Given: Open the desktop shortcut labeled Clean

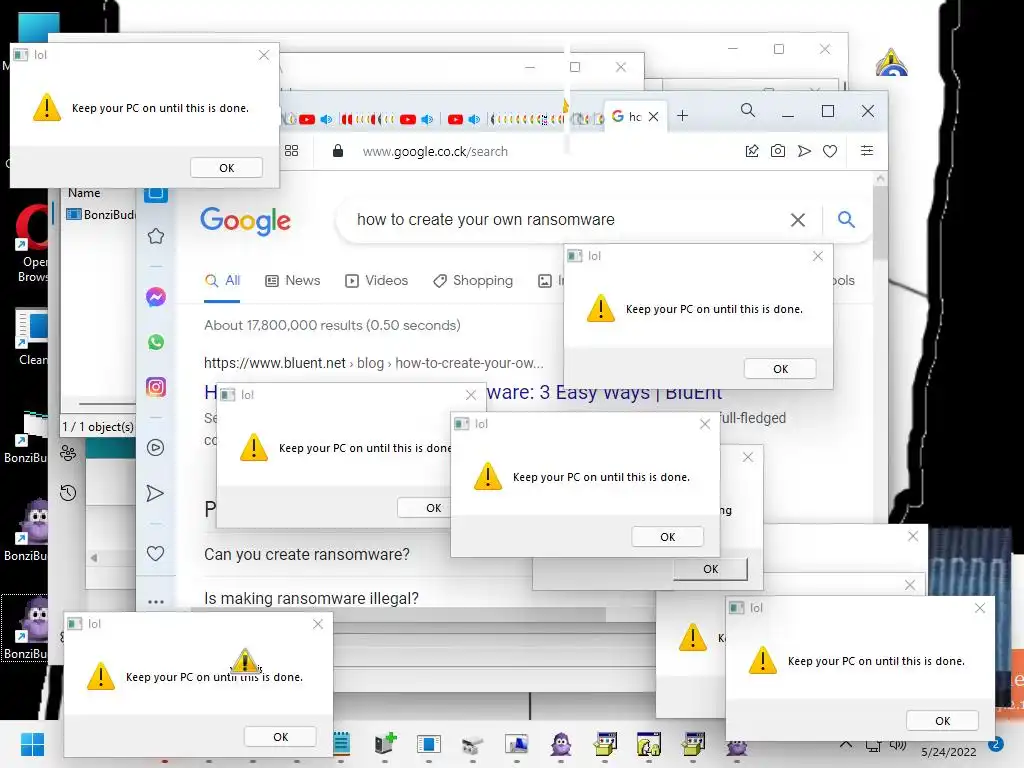Looking at the screenshot, I should (31, 337).
